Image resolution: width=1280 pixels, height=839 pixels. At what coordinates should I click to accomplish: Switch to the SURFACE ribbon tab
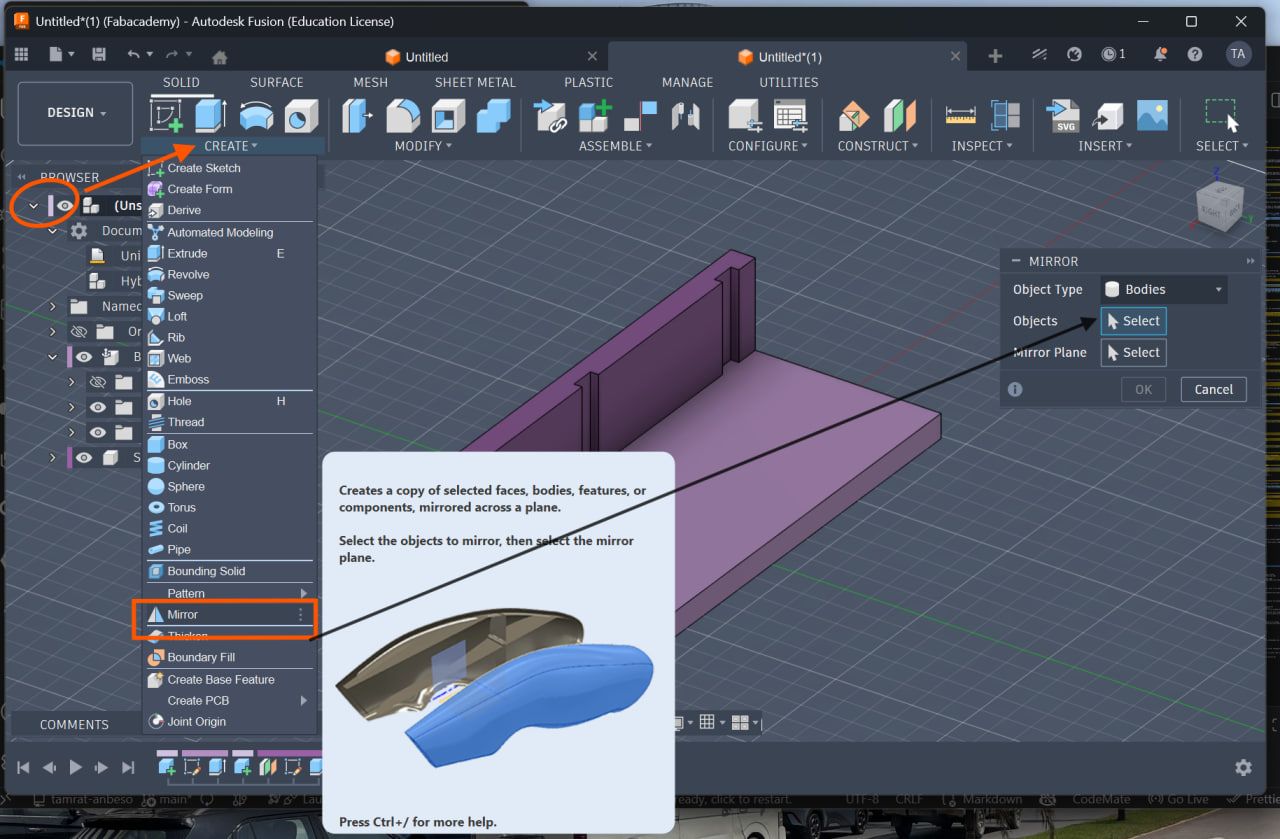[x=277, y=82]
